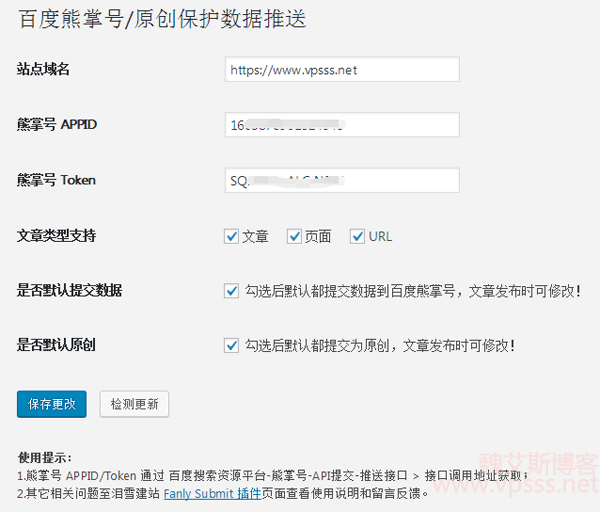Click the 是否默认原创 label on the left

coord(57,346)
